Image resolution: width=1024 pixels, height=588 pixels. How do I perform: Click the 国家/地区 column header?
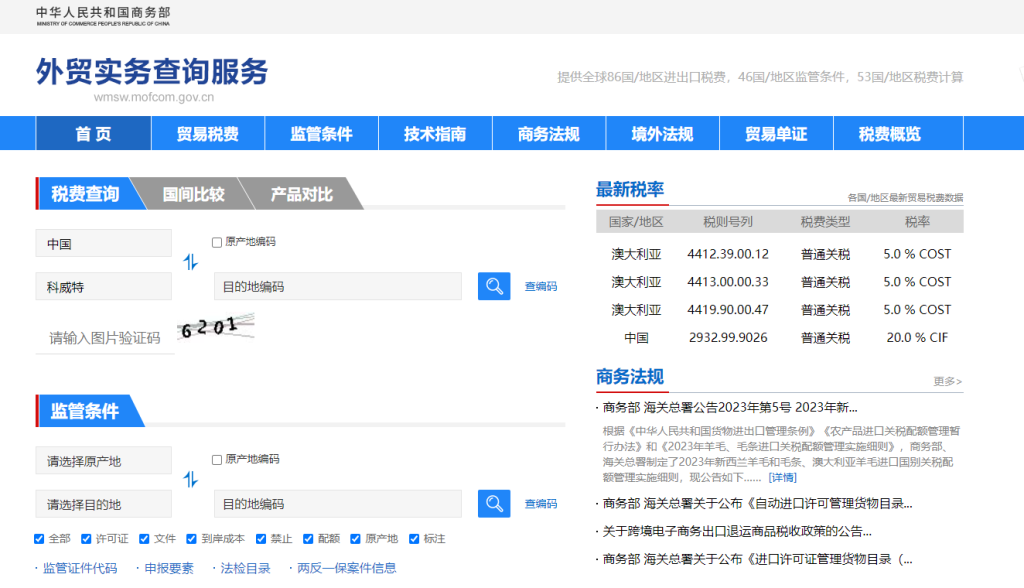636,222
